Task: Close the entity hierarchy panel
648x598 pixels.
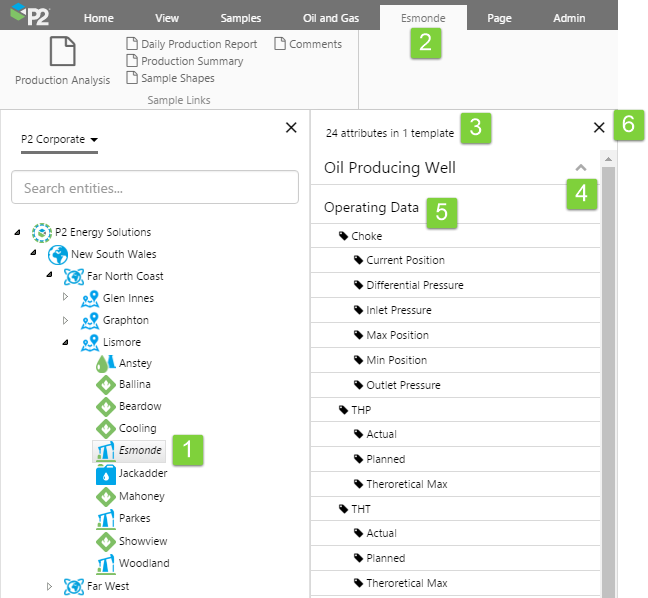Action: click(x=291, y=127)
